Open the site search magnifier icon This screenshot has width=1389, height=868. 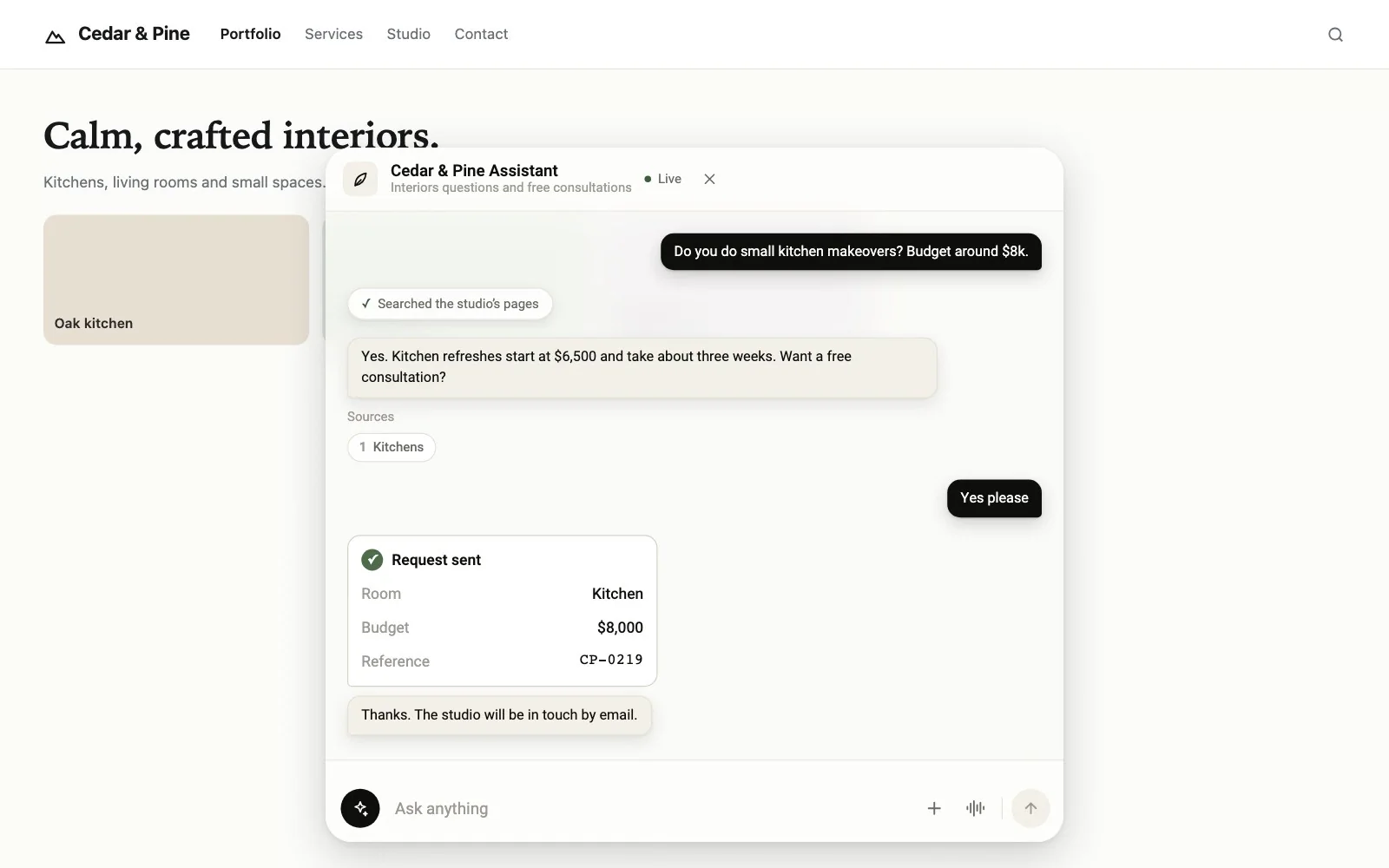point(1335,35)
